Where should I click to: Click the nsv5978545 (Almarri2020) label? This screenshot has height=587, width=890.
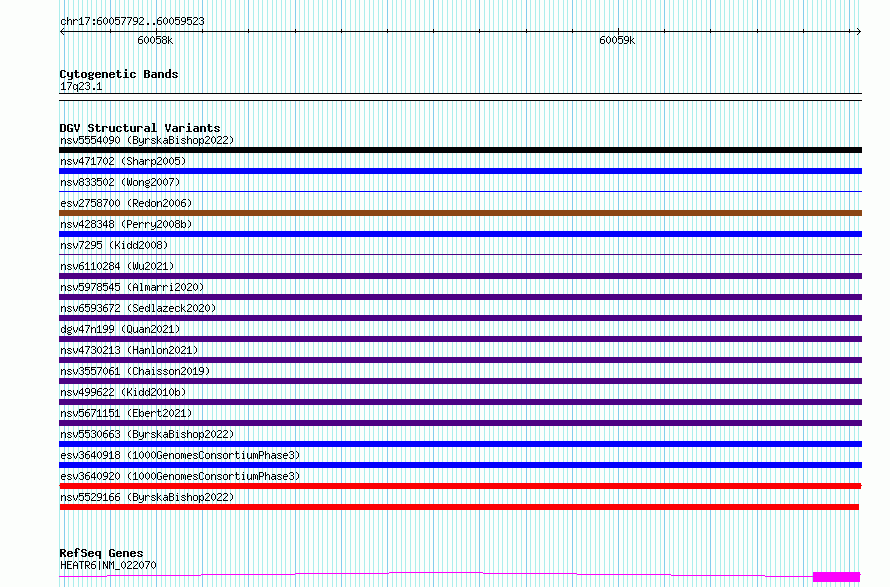[132, 287]
